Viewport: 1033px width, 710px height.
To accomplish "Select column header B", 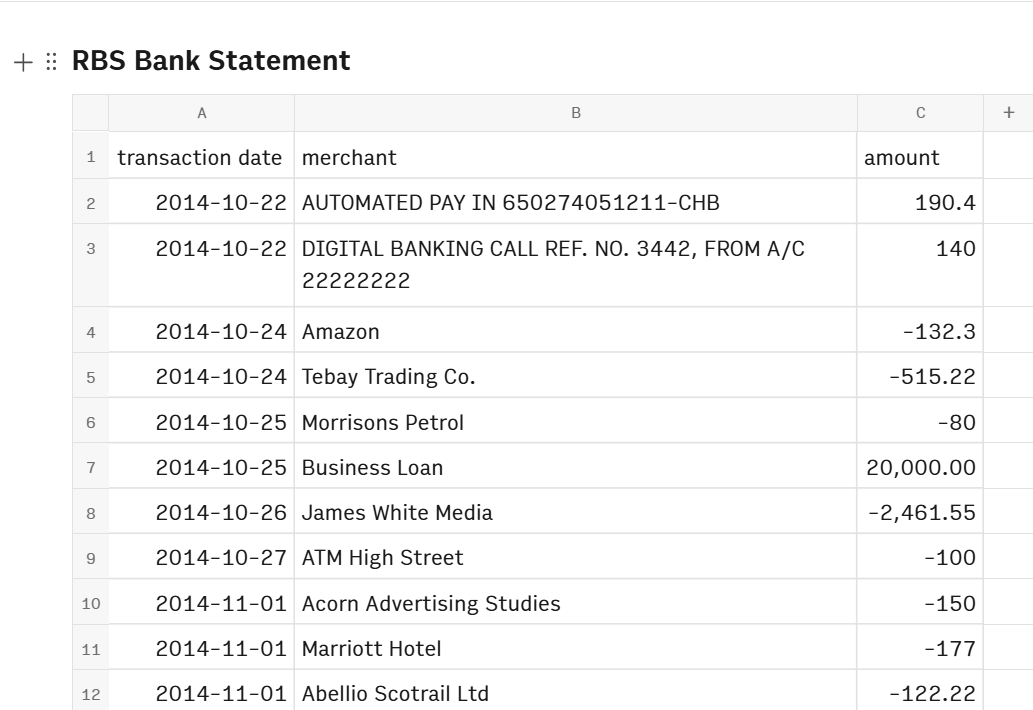I will pyautogui.click(x=576, y=112).
